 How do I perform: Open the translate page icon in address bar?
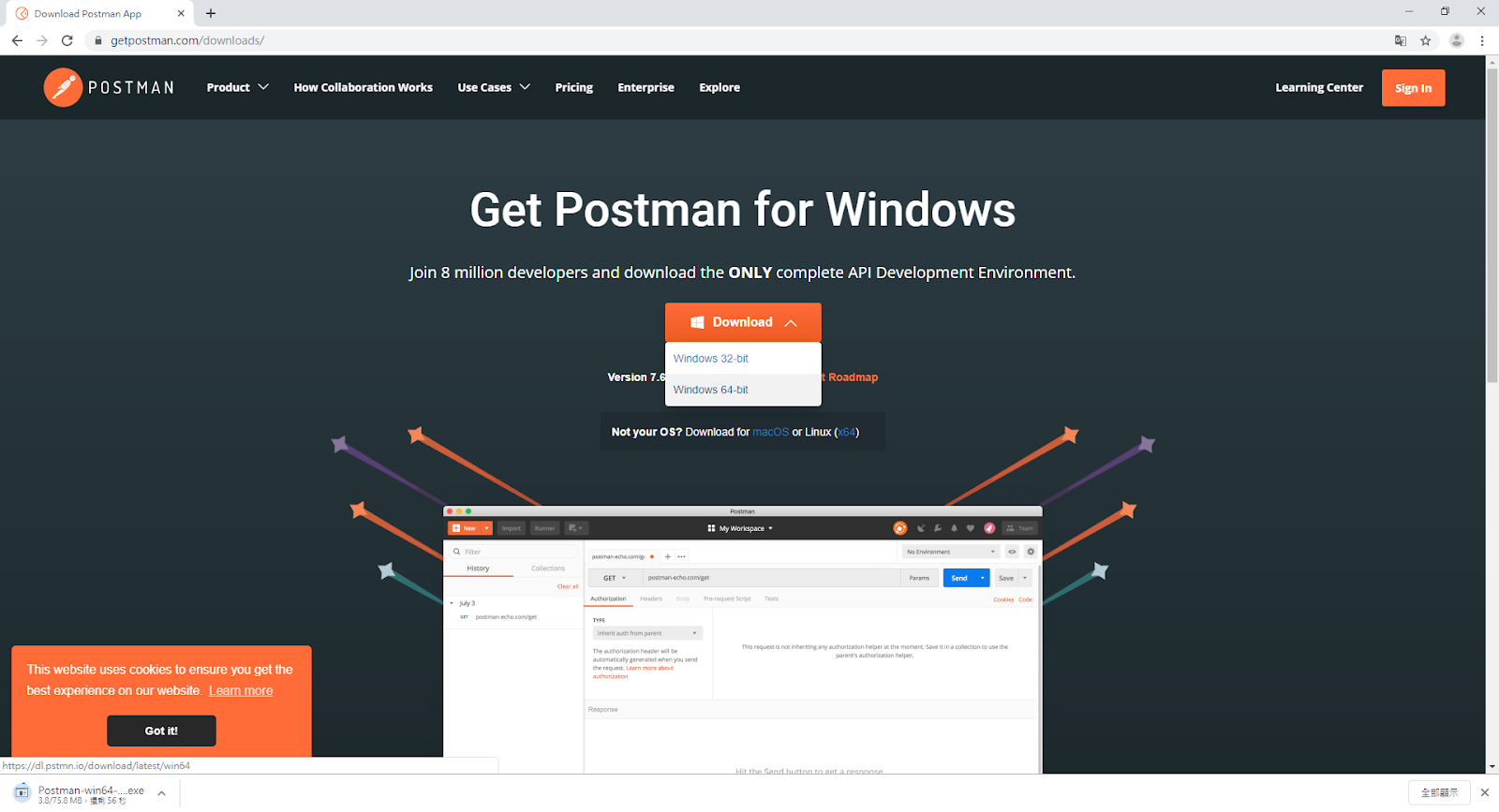(1401, 40)
